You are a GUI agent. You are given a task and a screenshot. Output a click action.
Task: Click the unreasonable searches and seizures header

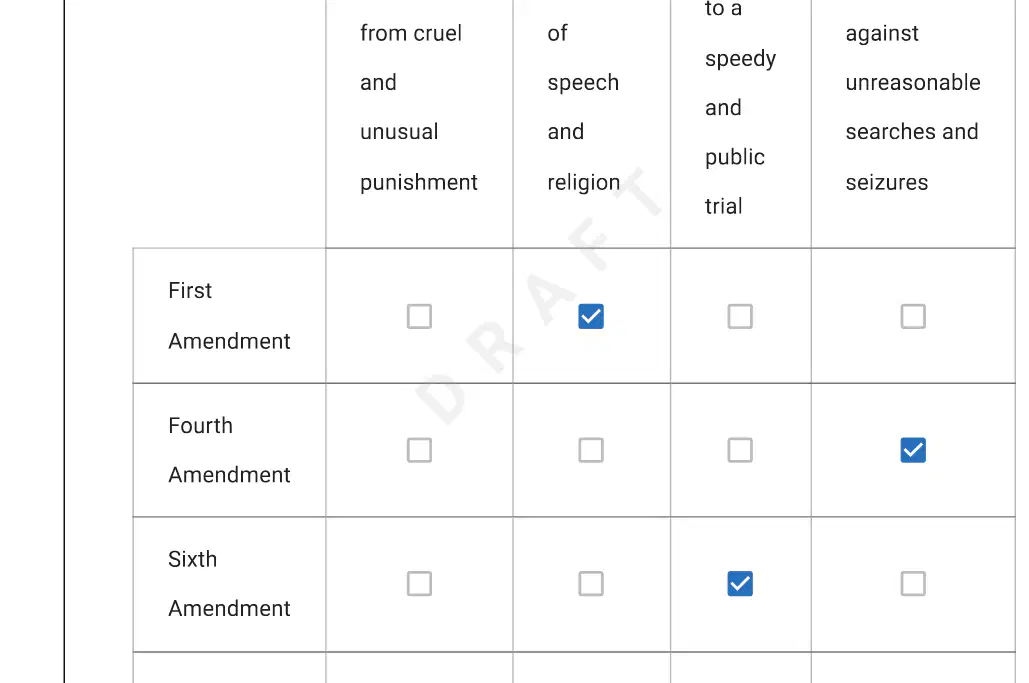(913, 108)
